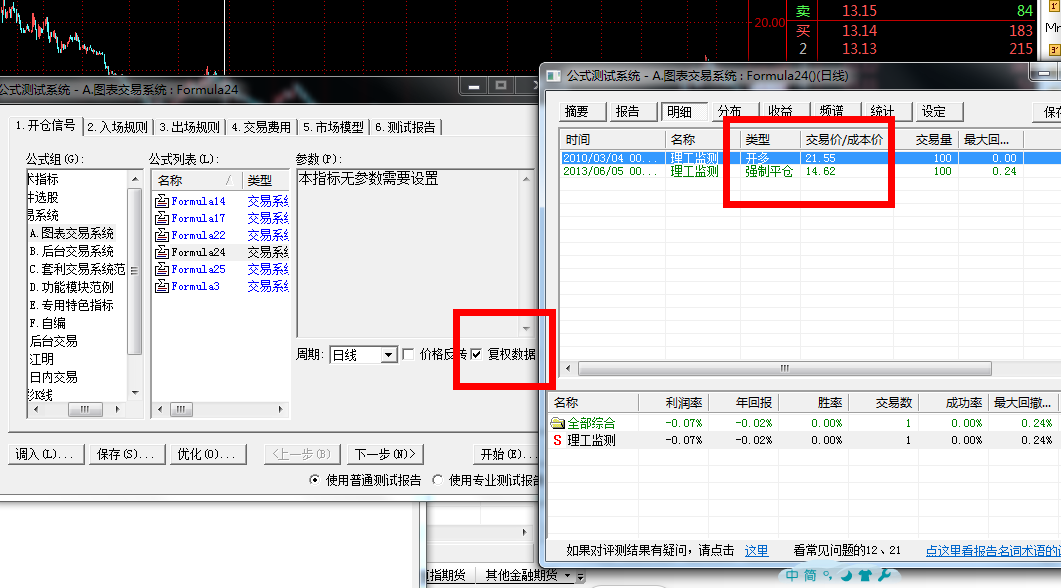Click the 调入(L)... button

(x=45, y=454)
